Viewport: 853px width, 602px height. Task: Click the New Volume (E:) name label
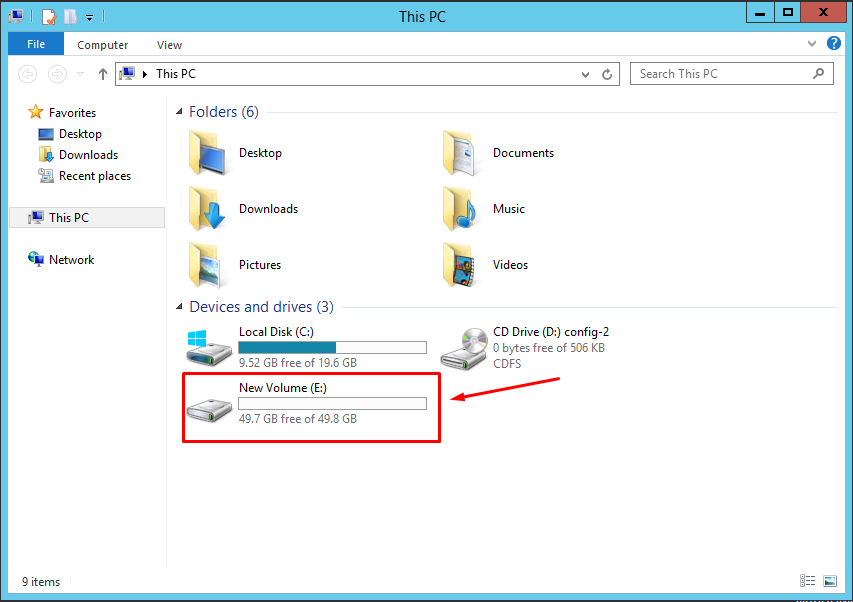coord(283,388)
